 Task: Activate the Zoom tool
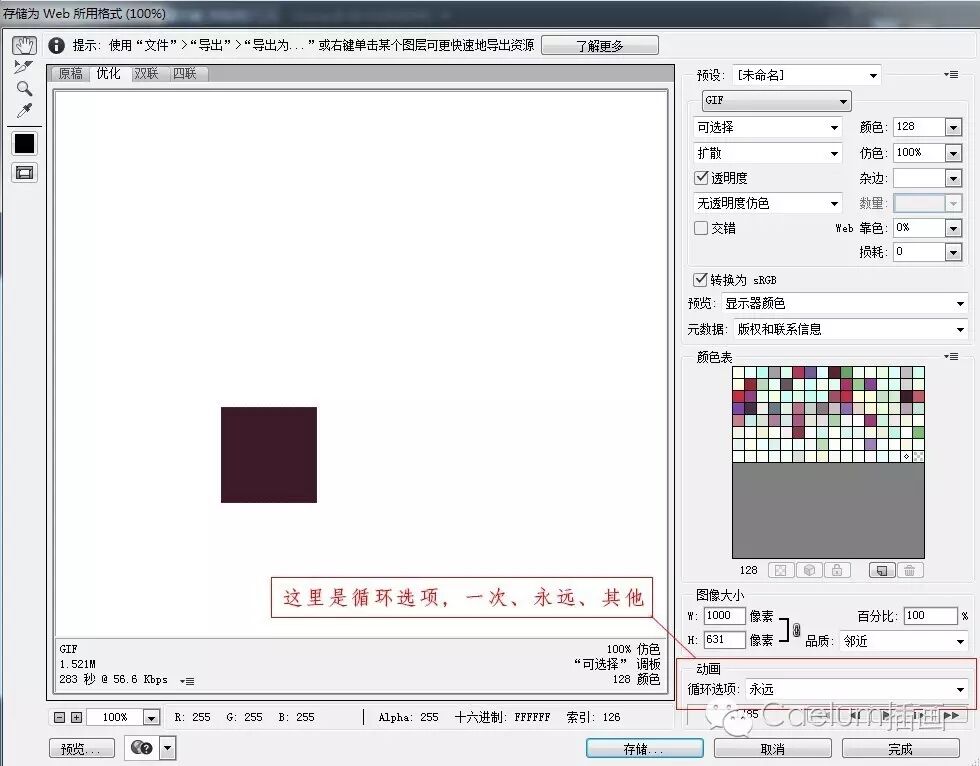23,88
